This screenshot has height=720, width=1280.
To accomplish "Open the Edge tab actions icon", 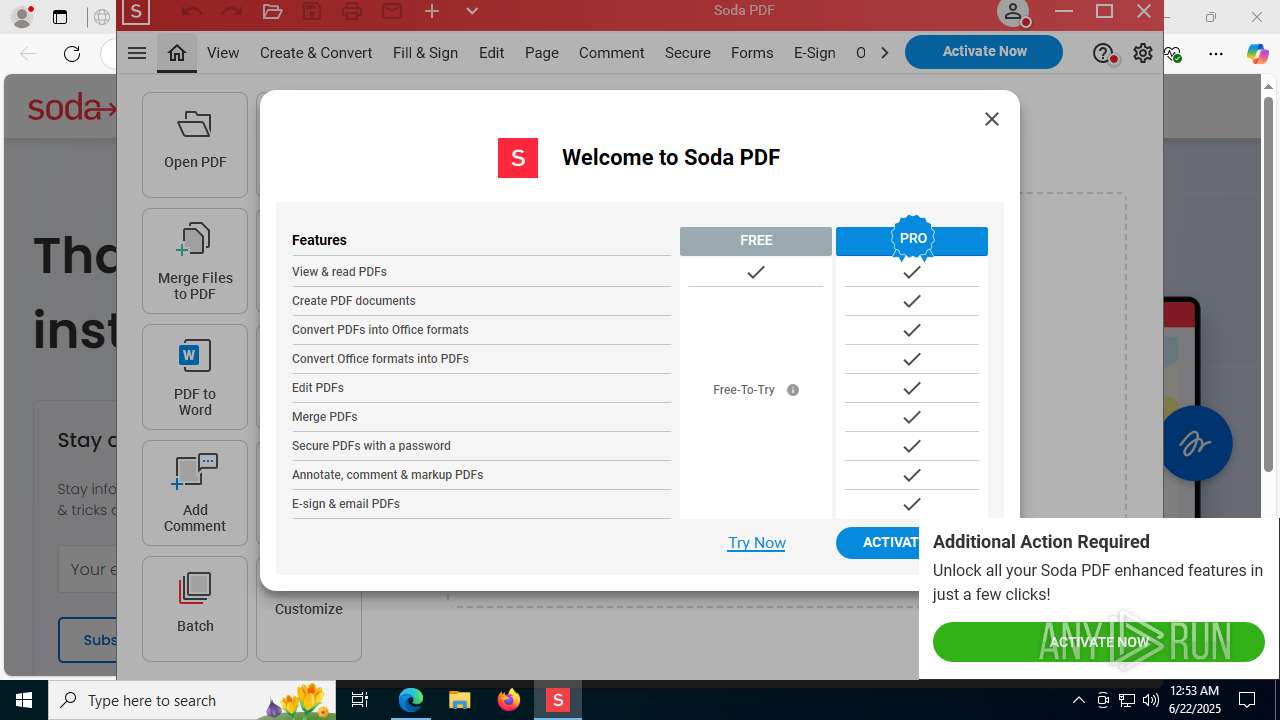I will pyautogui.click(x=60, y=17).
